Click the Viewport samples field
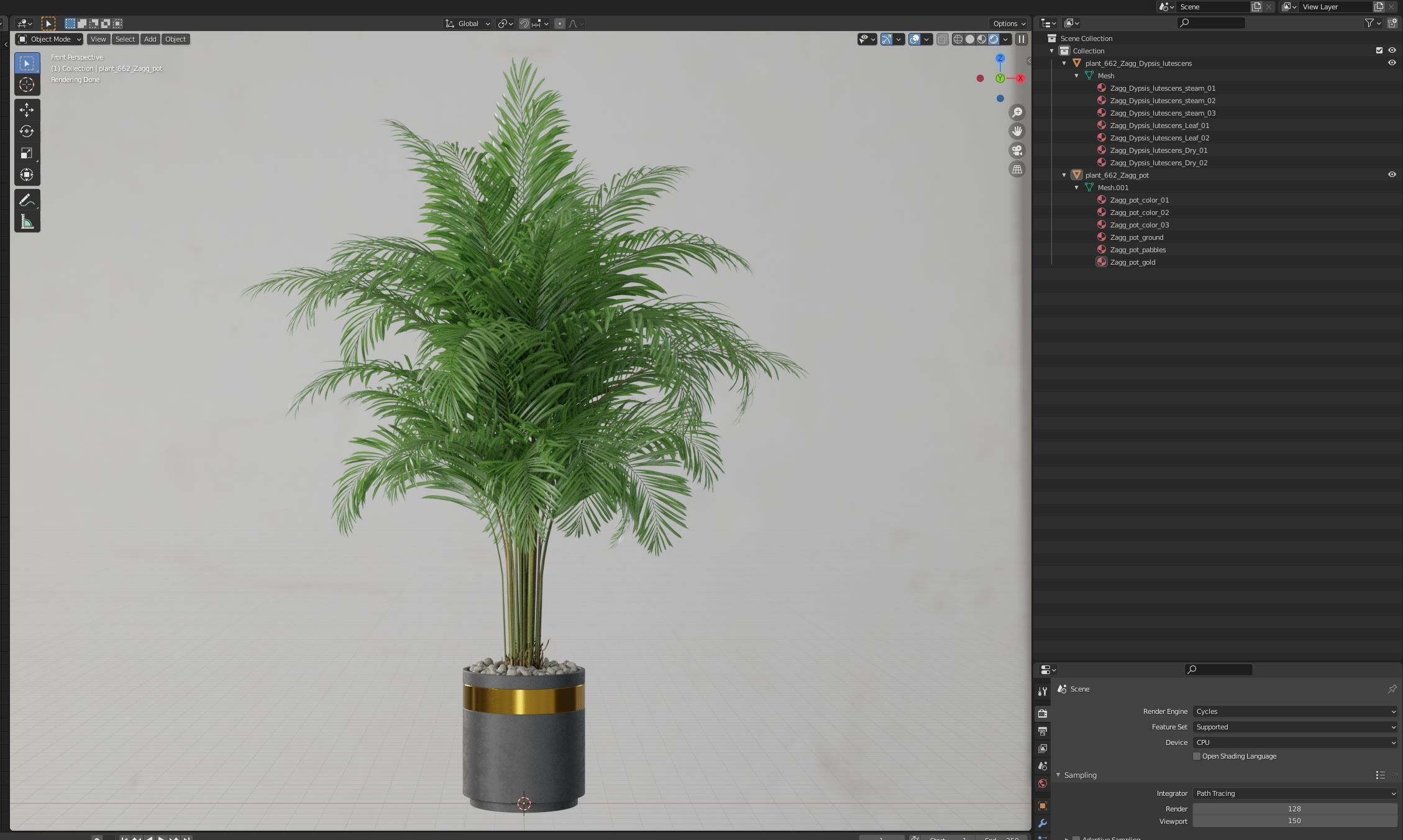The width and height of the screenshot is (1403, 840). pos(1294,821)
